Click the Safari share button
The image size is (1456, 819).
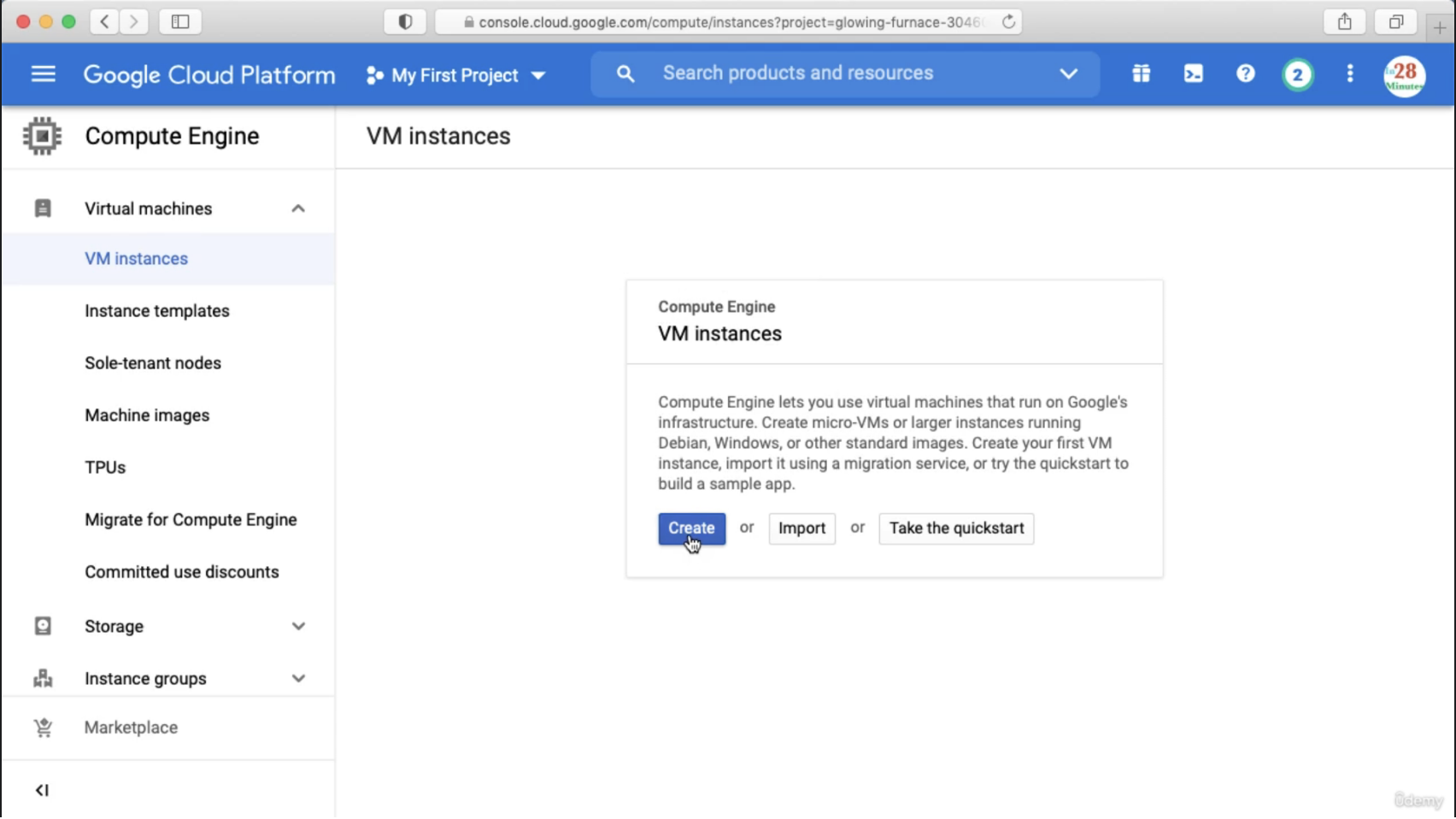(1345, 21)
